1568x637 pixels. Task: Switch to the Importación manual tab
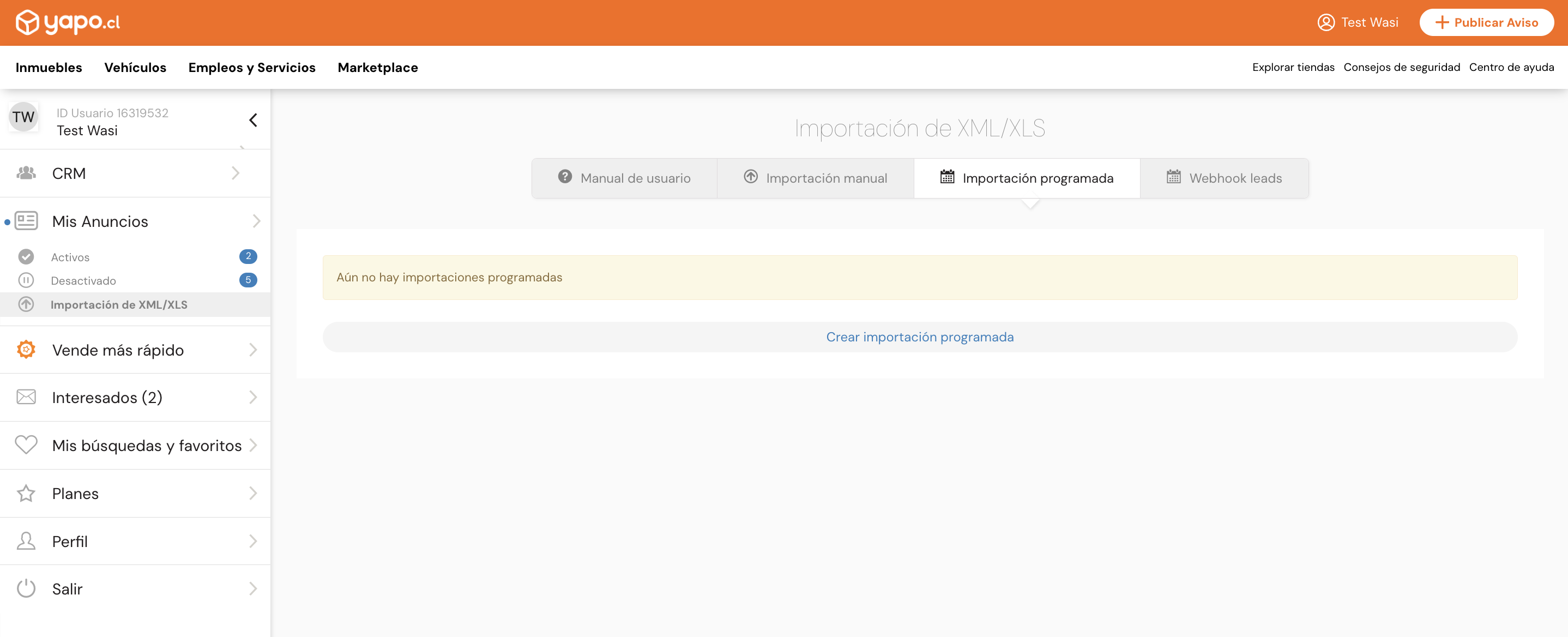pos(815,178)
